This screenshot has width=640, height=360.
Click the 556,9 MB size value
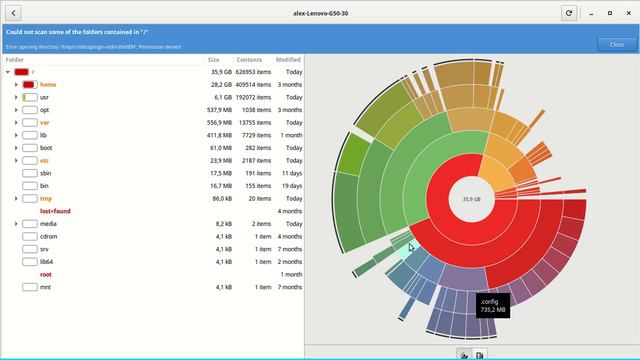219,122
